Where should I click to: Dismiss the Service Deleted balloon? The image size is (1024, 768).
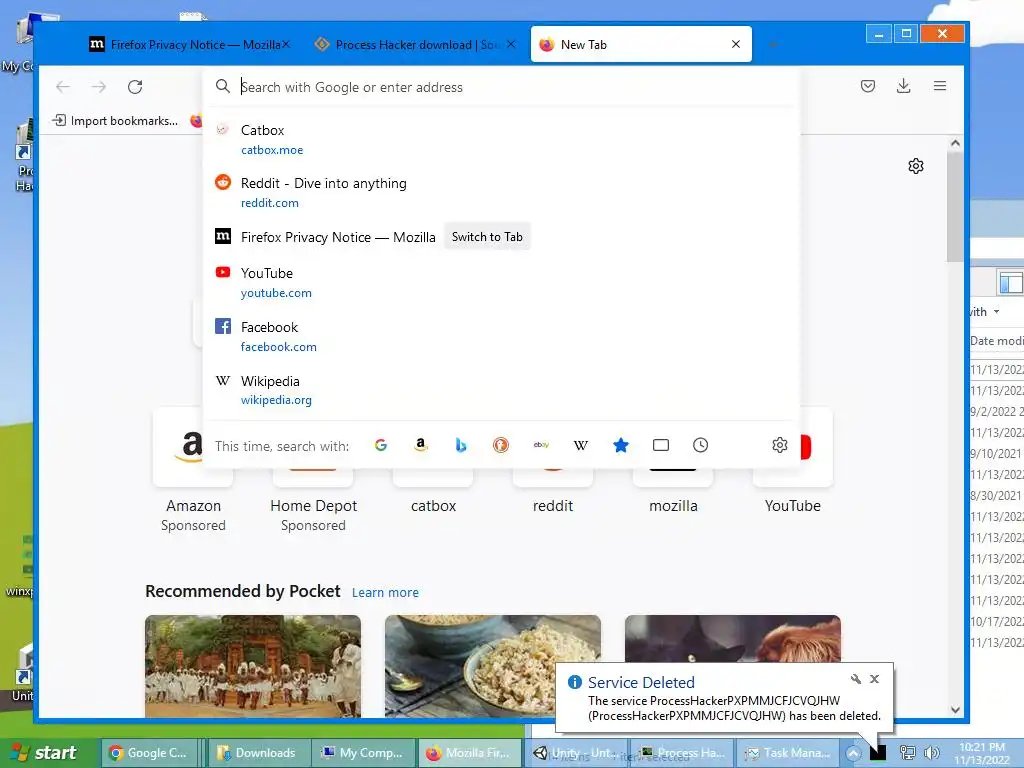[x=874, y=679]
